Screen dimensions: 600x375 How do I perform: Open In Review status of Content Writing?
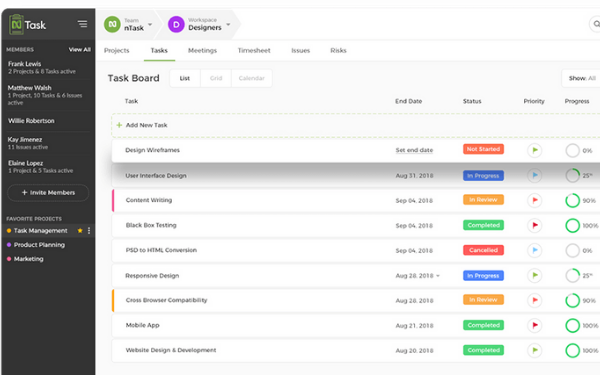483,199
